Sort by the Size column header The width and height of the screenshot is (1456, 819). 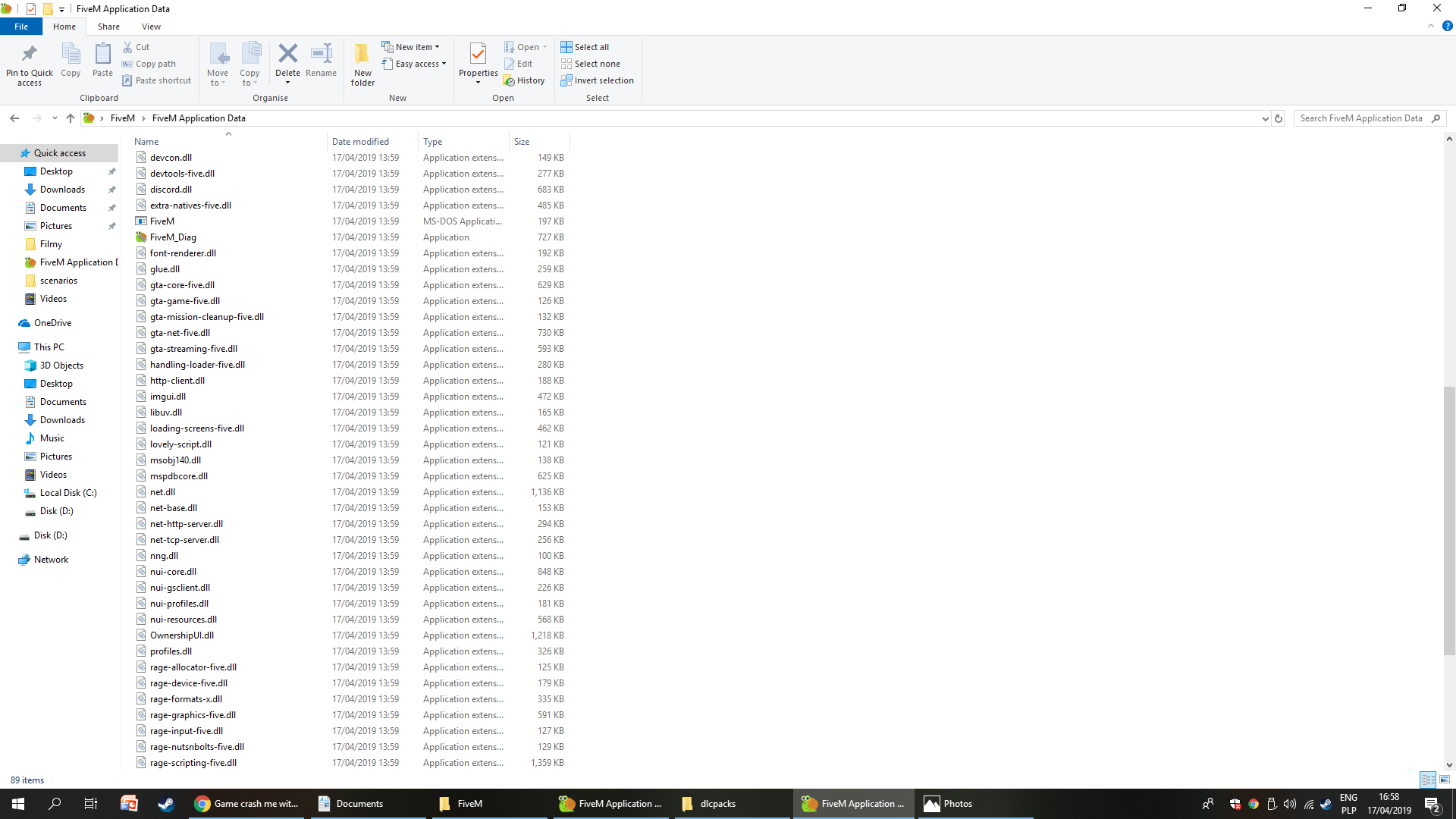pos(538,142)
